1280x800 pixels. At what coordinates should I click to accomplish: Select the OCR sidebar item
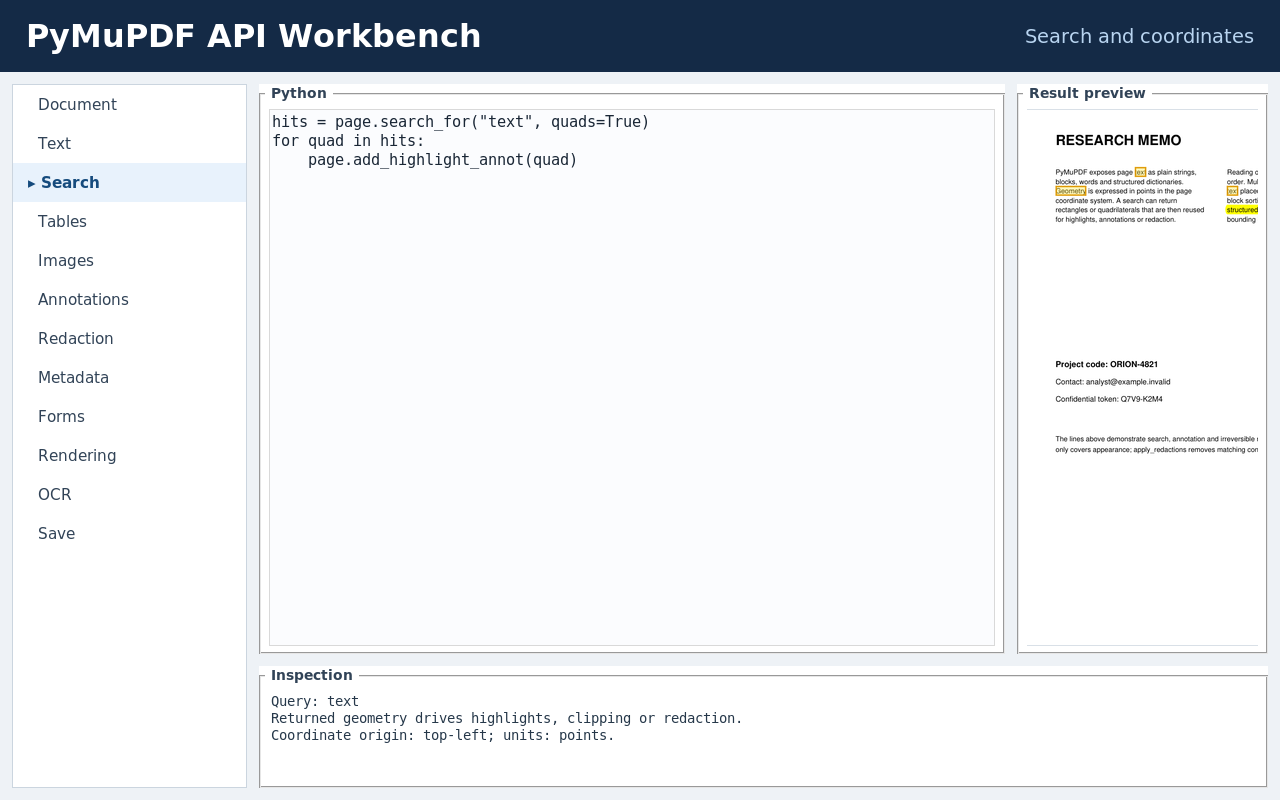pyautogui.click(x=129, y=495)
